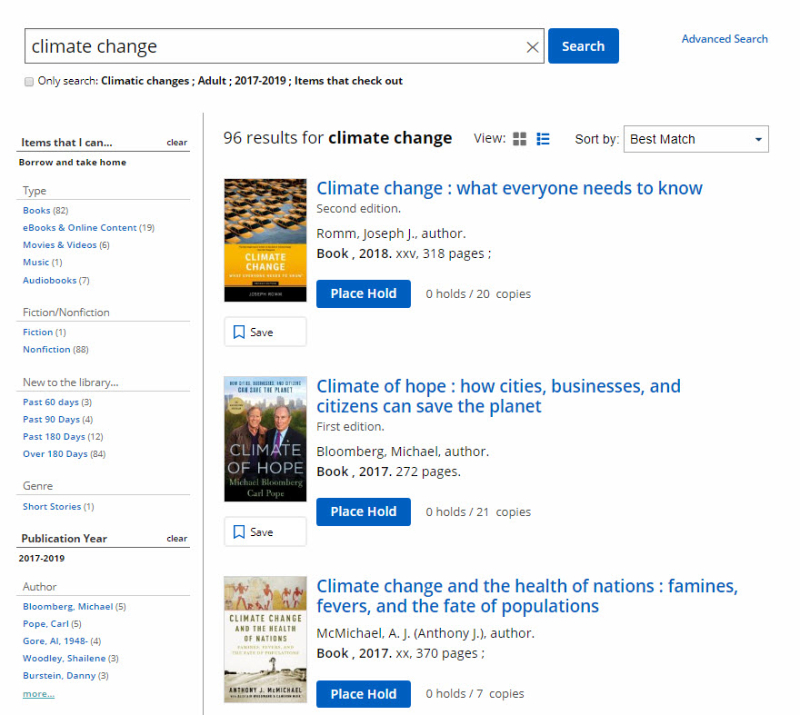This screenshot has height=715, width=800.
Task: Open the Sort by dropdown
Action: click(x=695, y=139)
